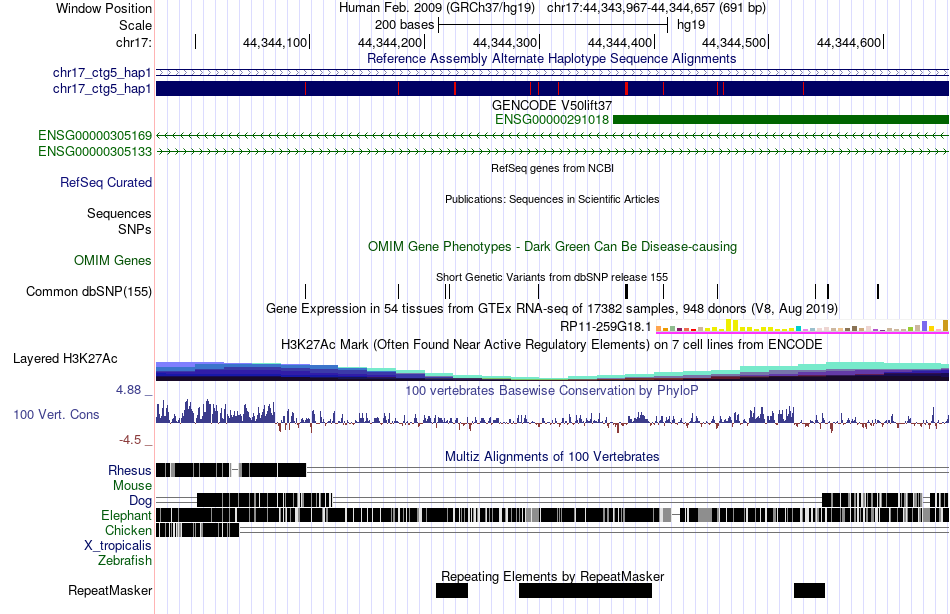Viewport: 950px width, 614px height.
Task: Click the green ENSG00000291018 exon block
Action: (780, 119)
